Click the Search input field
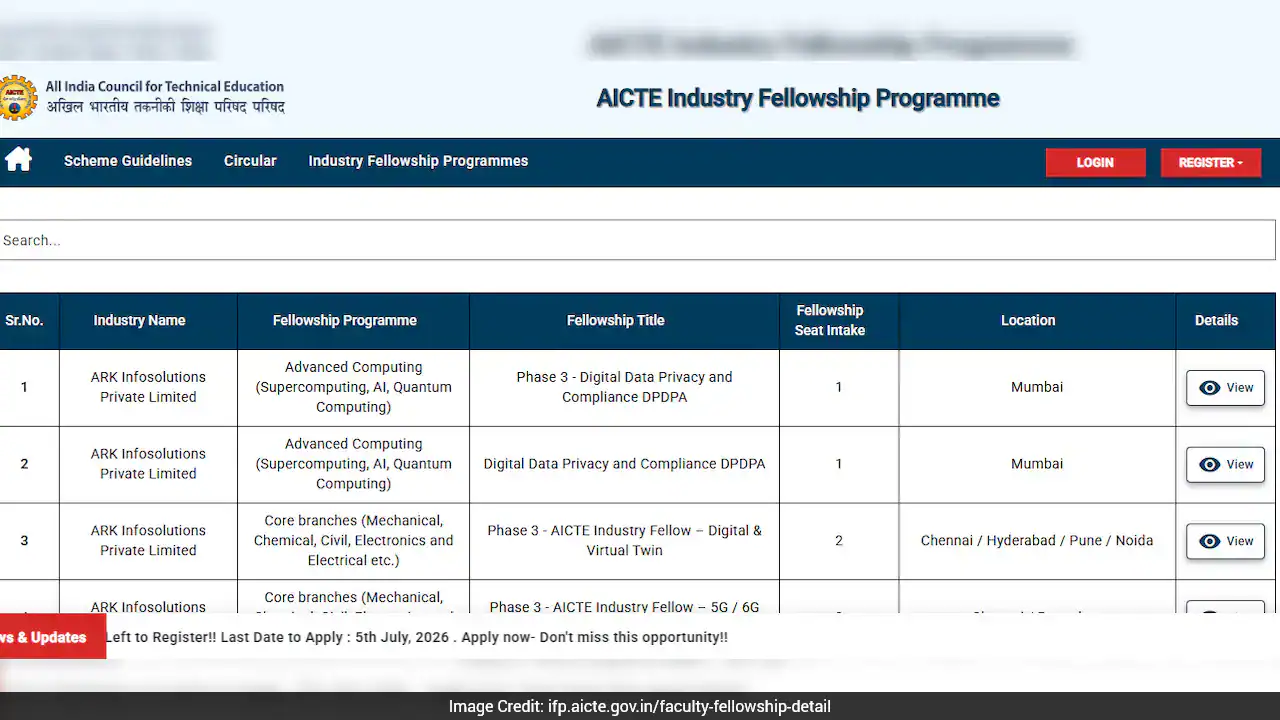1280x720 pixels. (x=637, y=240)
